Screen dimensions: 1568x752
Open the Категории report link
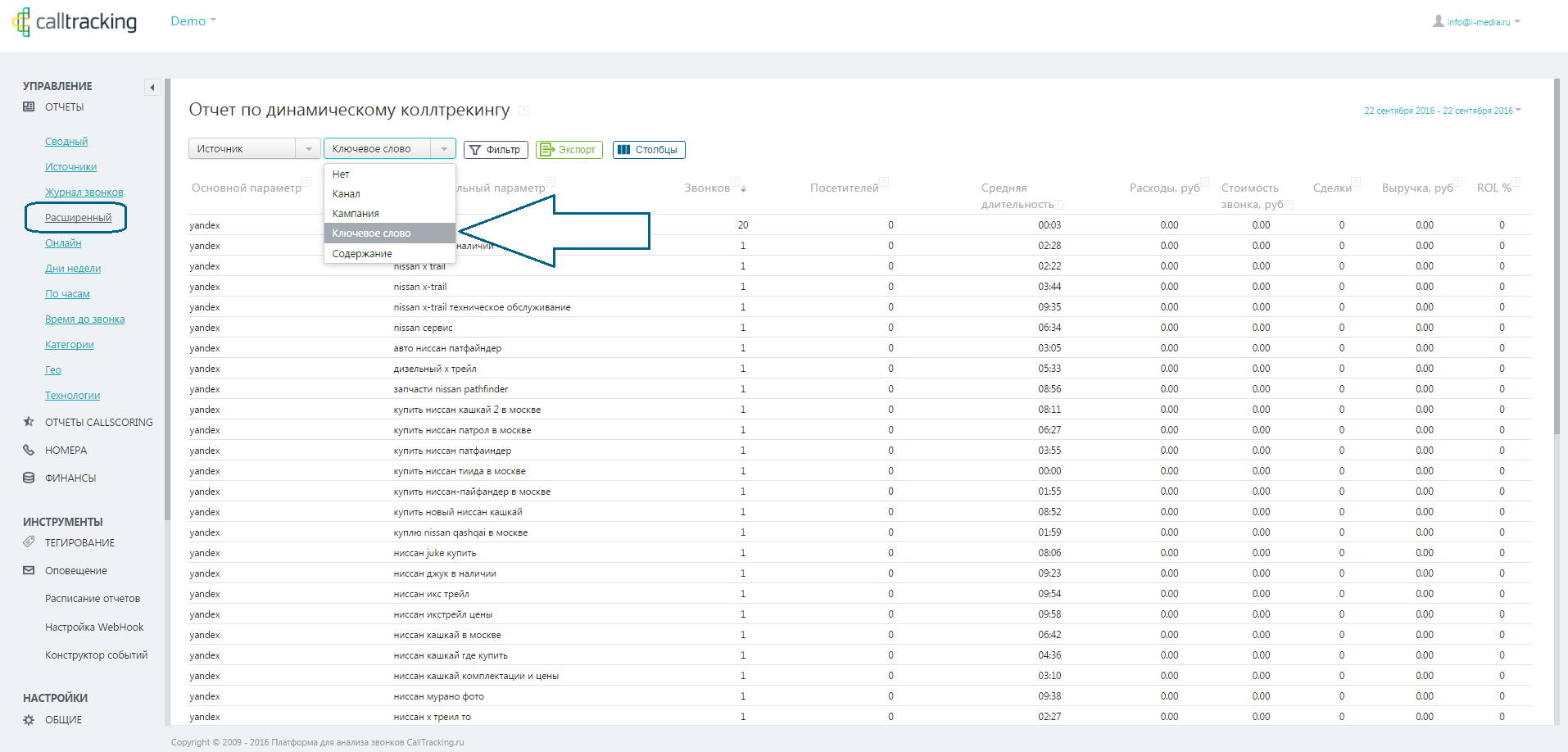(70, 345)
